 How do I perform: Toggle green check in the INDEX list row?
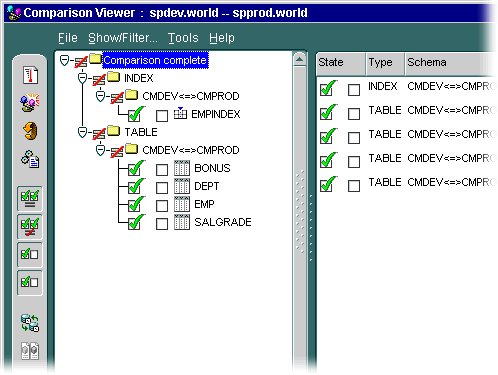328,88
